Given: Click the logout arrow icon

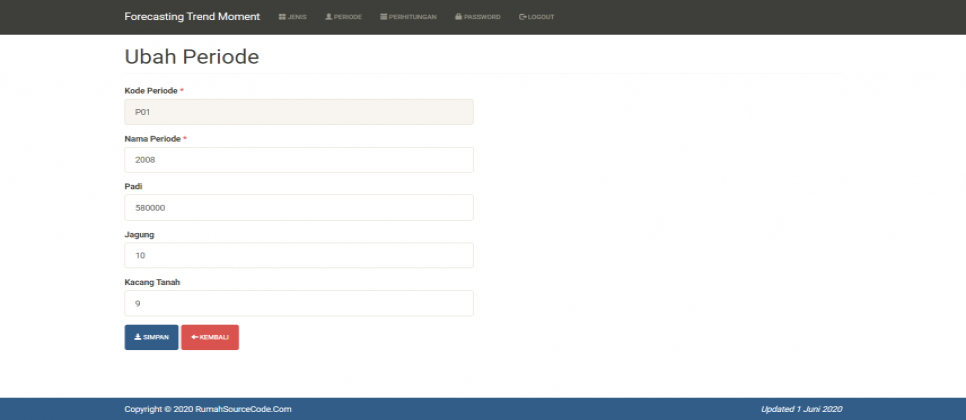Looking at the screenshot, I should pyautogui.click(x=523, y=17).
